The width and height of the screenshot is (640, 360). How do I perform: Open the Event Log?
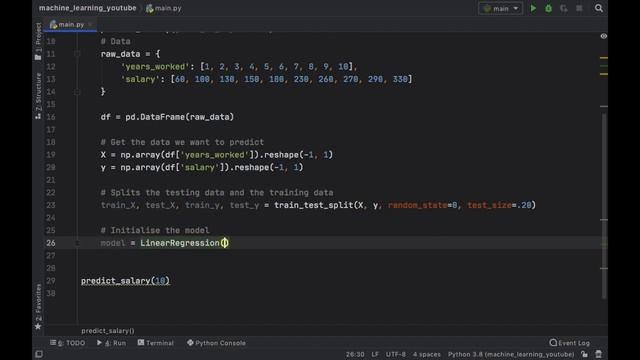point(569,343)
